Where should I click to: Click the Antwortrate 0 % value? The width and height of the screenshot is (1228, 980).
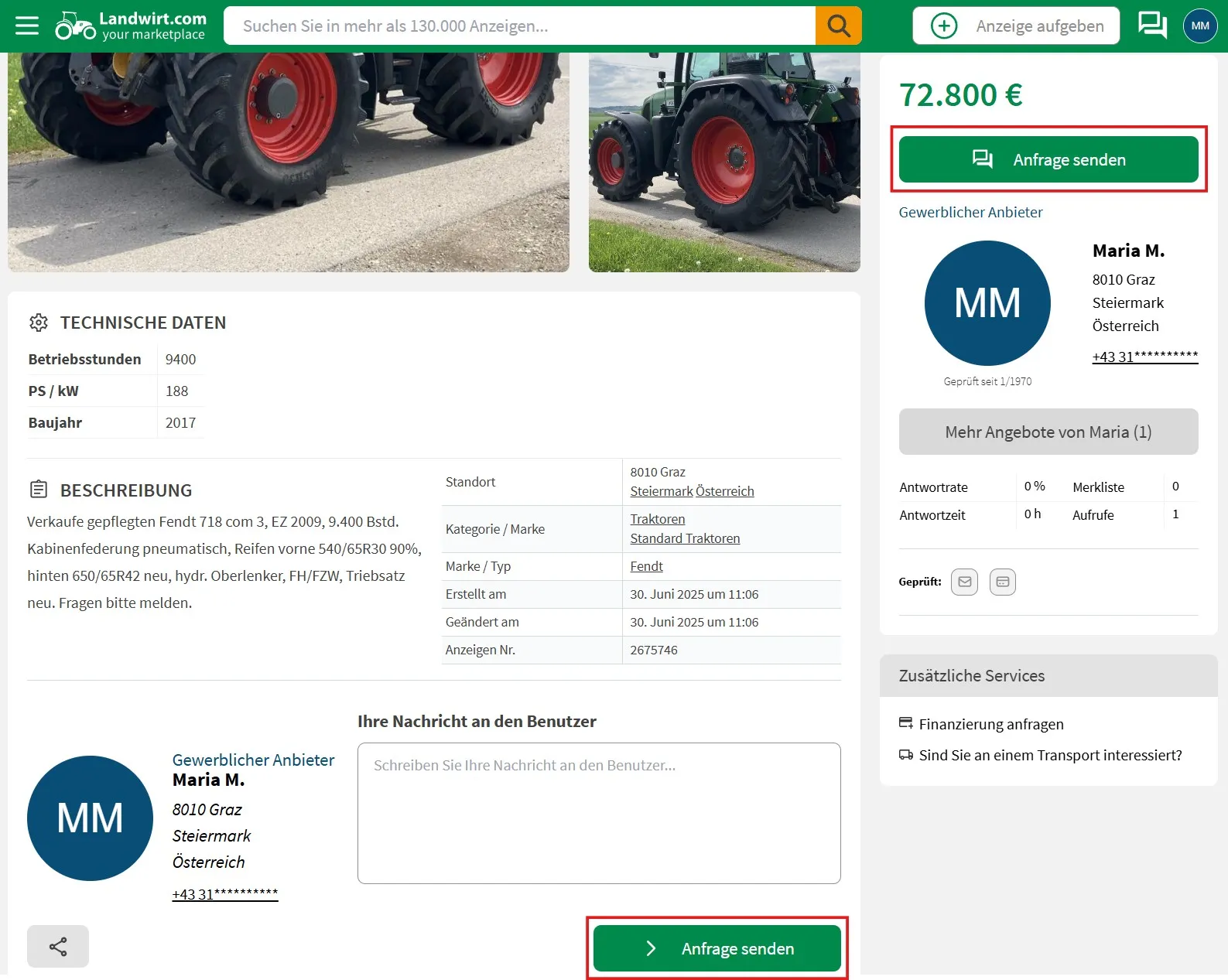[1035, 487]
